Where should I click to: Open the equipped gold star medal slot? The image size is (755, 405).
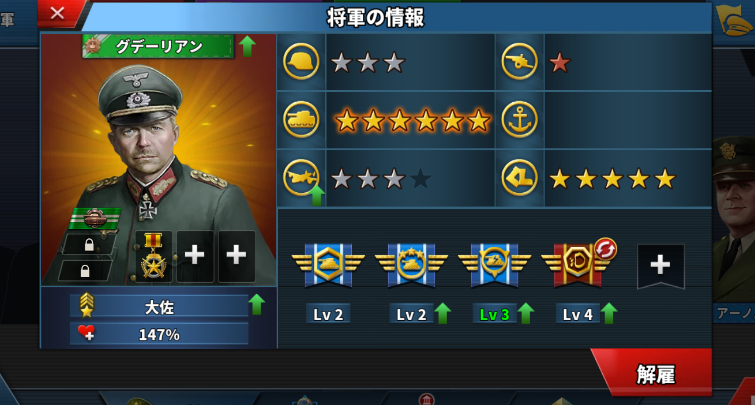pyautogui.click(x=153, y=256)
